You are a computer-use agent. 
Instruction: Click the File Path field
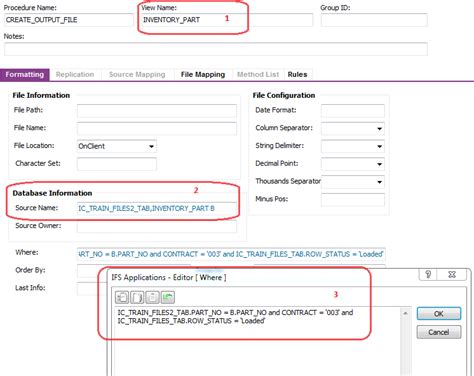157,111
